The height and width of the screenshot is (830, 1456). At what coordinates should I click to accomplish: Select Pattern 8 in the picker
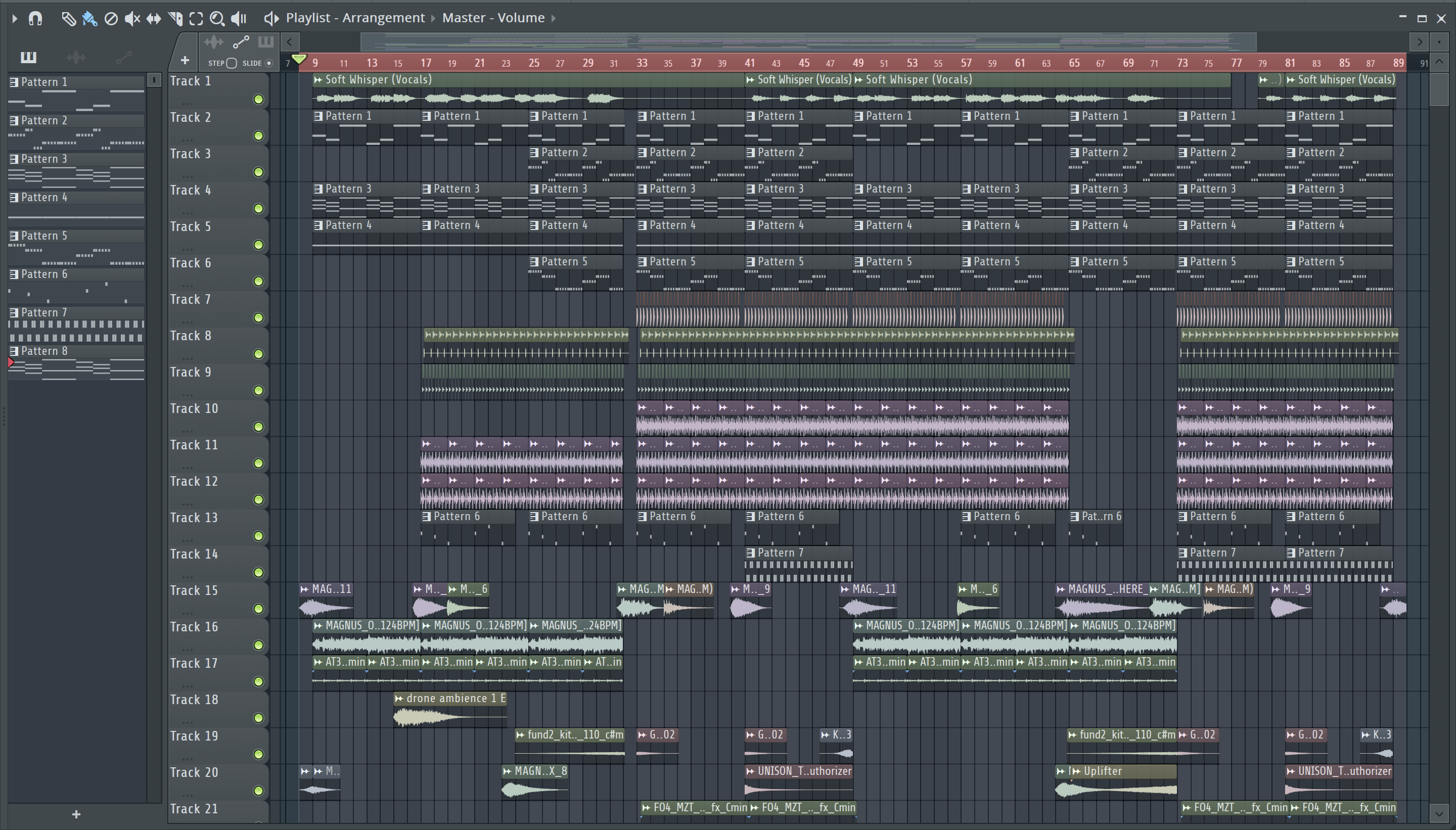click(x=76, y=362)
